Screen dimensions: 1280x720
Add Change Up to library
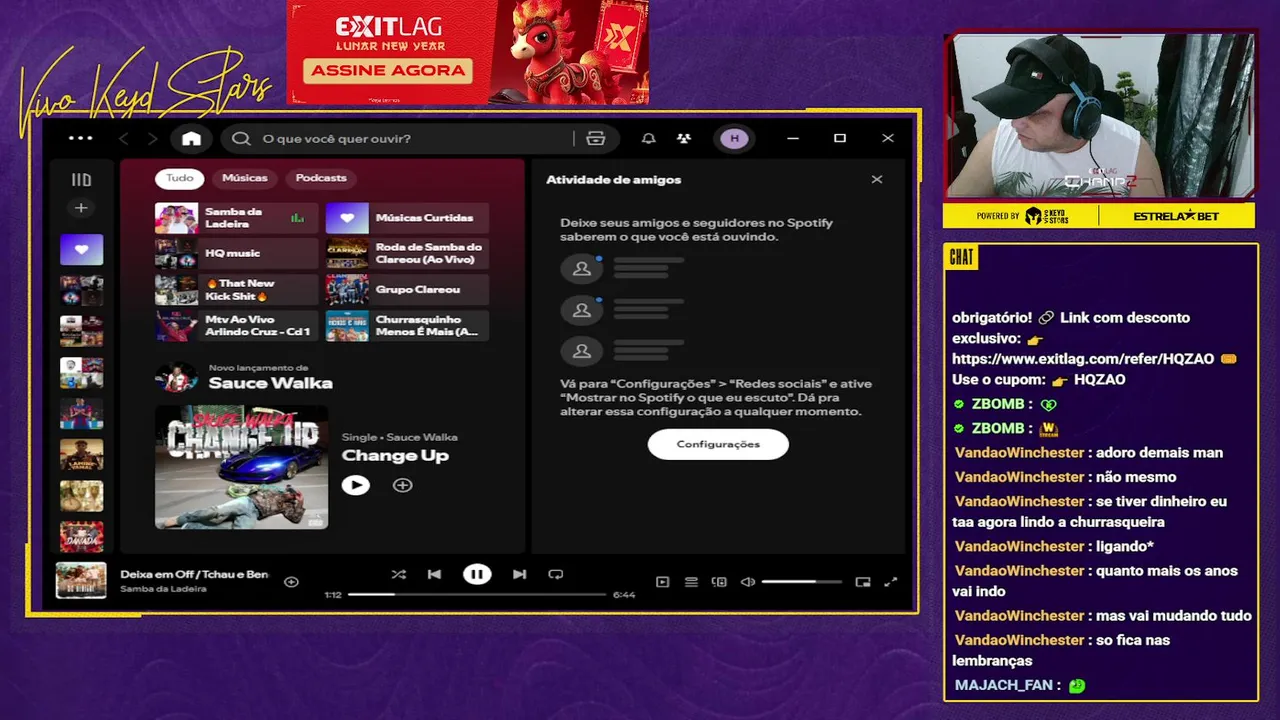tap(402, 485)
